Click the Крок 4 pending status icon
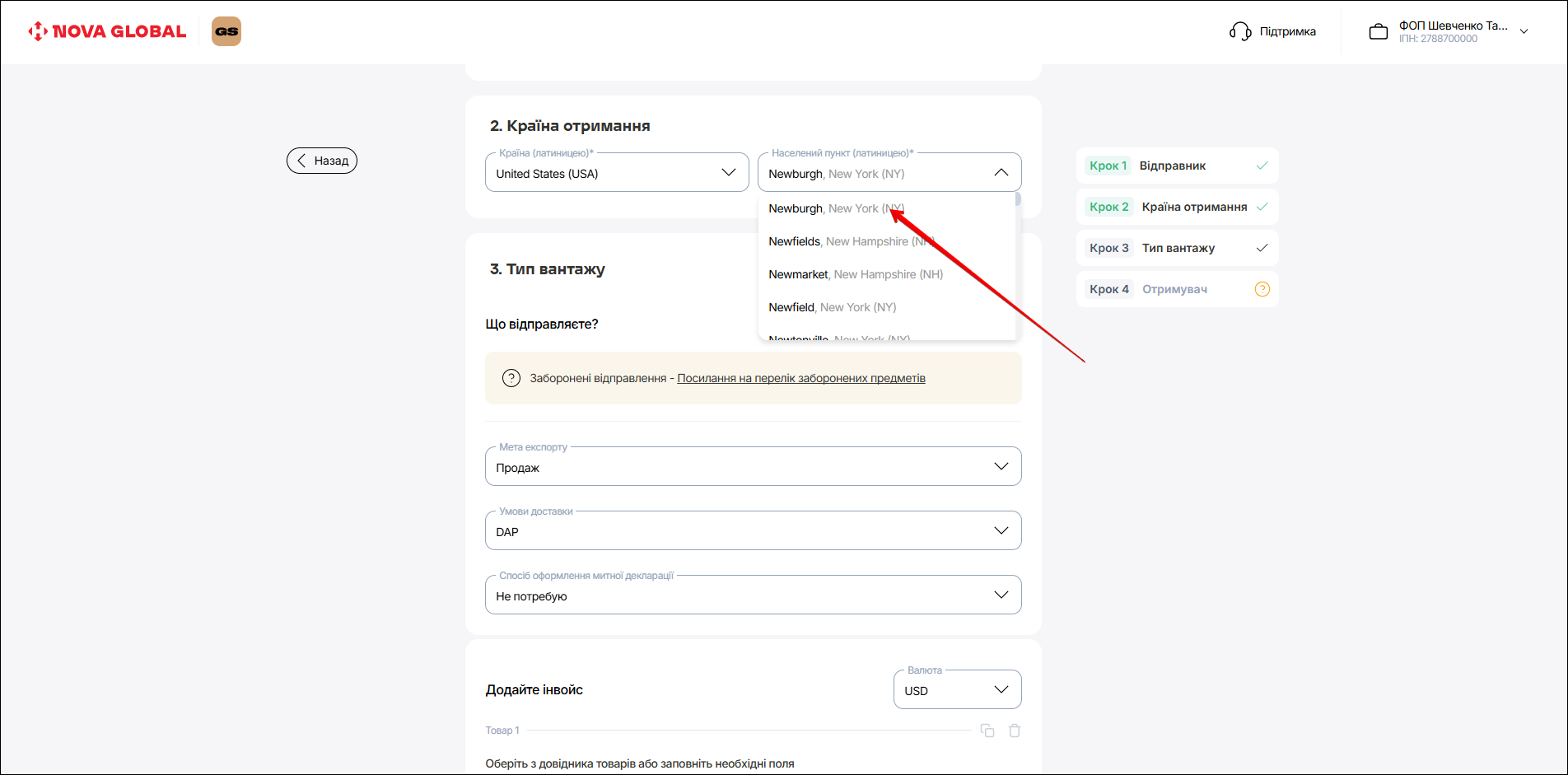This screenshot has height=775, width=1568. click(x=1262, y=289)
